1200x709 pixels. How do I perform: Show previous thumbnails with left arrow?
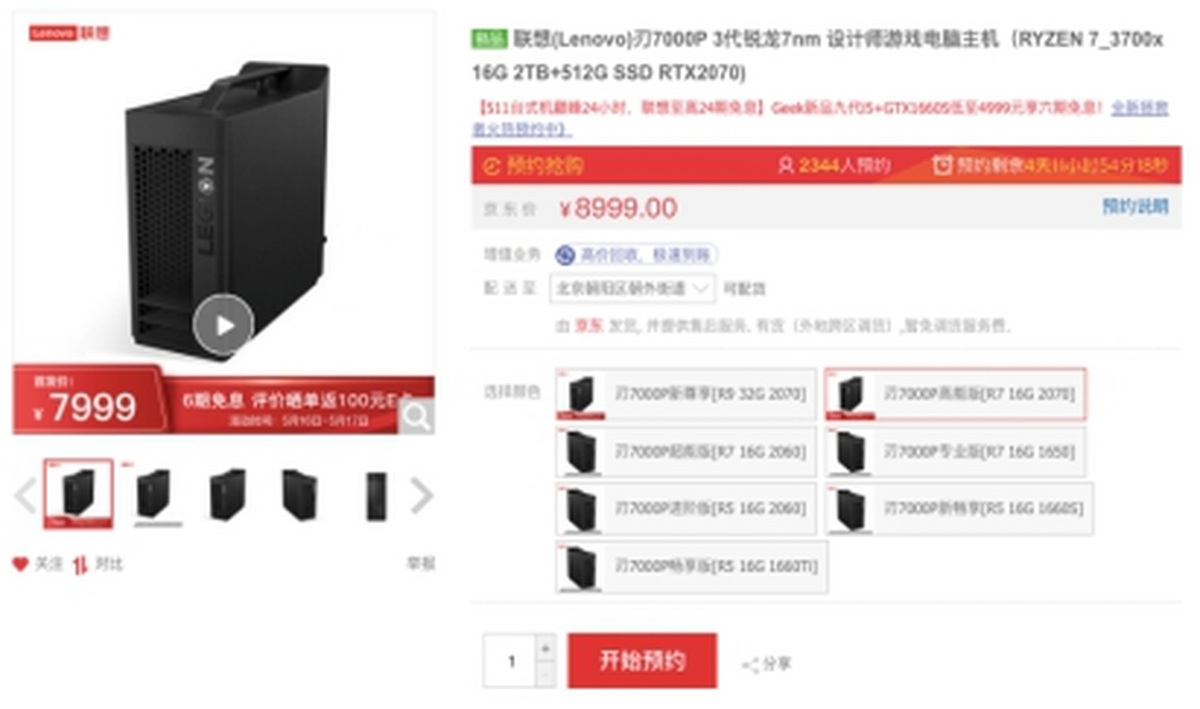[x=25, y=495]
